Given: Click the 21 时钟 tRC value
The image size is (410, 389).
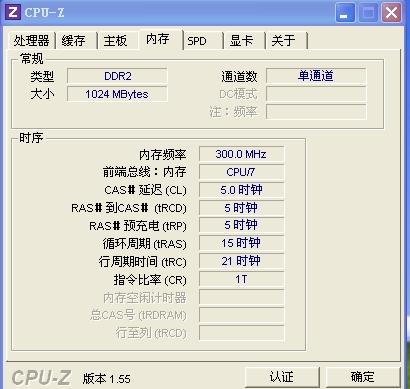Looking at the screenshot, I should [x=241, y=261].
